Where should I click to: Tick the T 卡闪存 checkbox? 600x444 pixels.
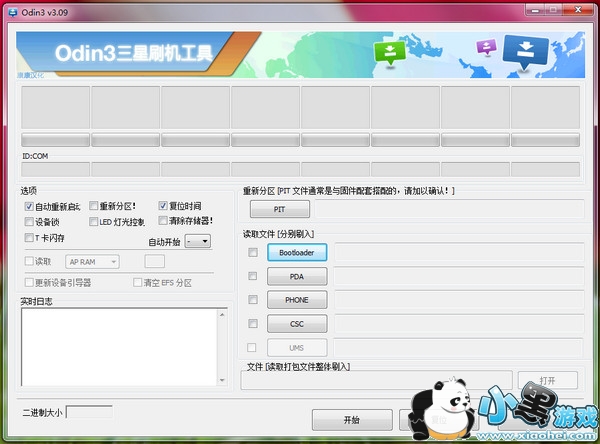(29, 238)
